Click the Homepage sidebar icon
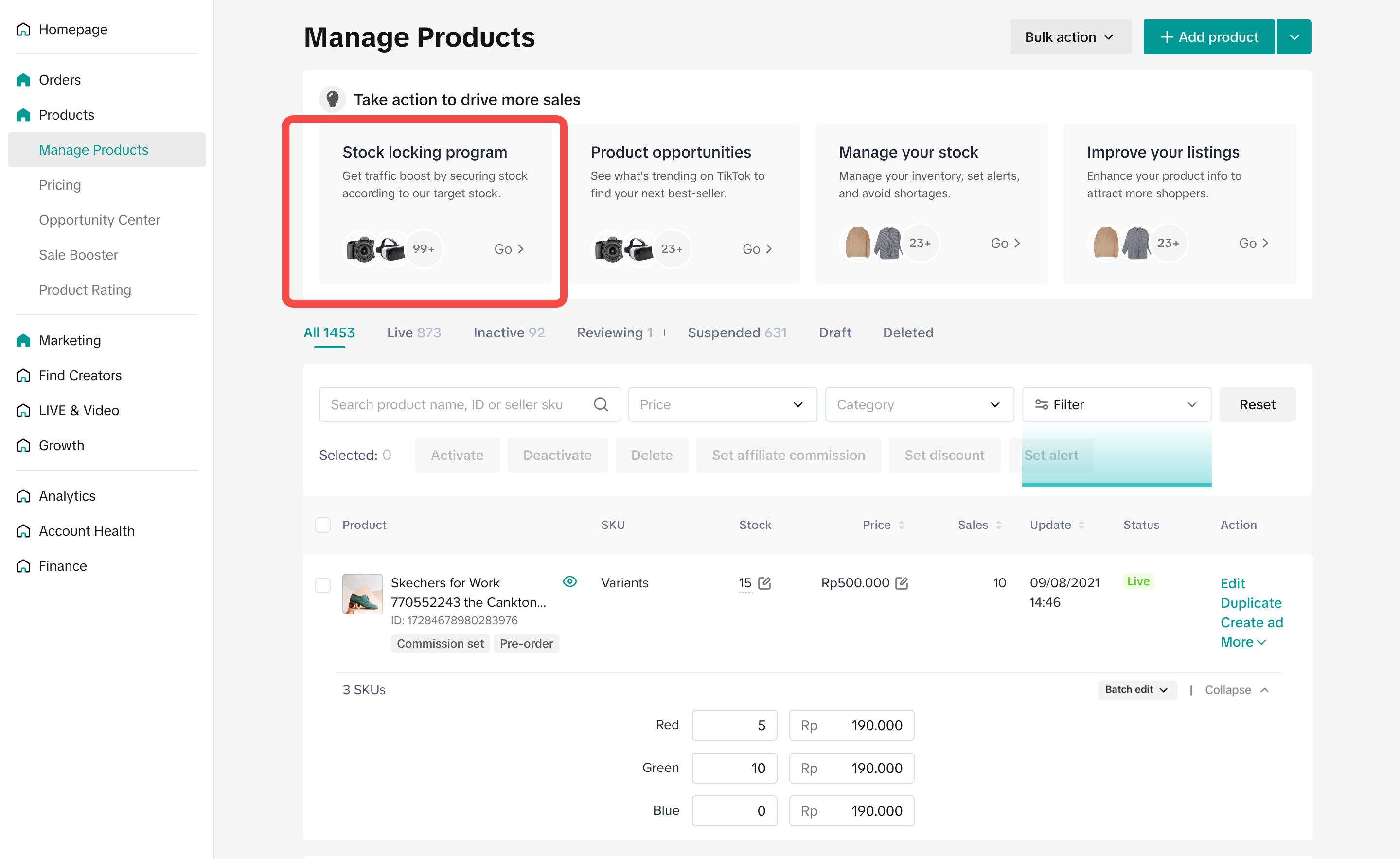1400x859 pixels. pos(23,29)
